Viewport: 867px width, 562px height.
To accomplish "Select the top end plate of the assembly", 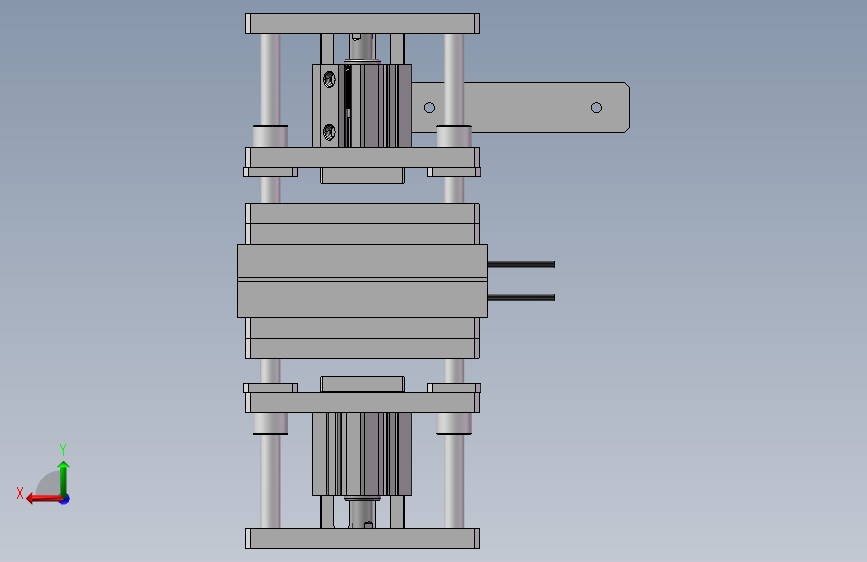I will (362, 23).
